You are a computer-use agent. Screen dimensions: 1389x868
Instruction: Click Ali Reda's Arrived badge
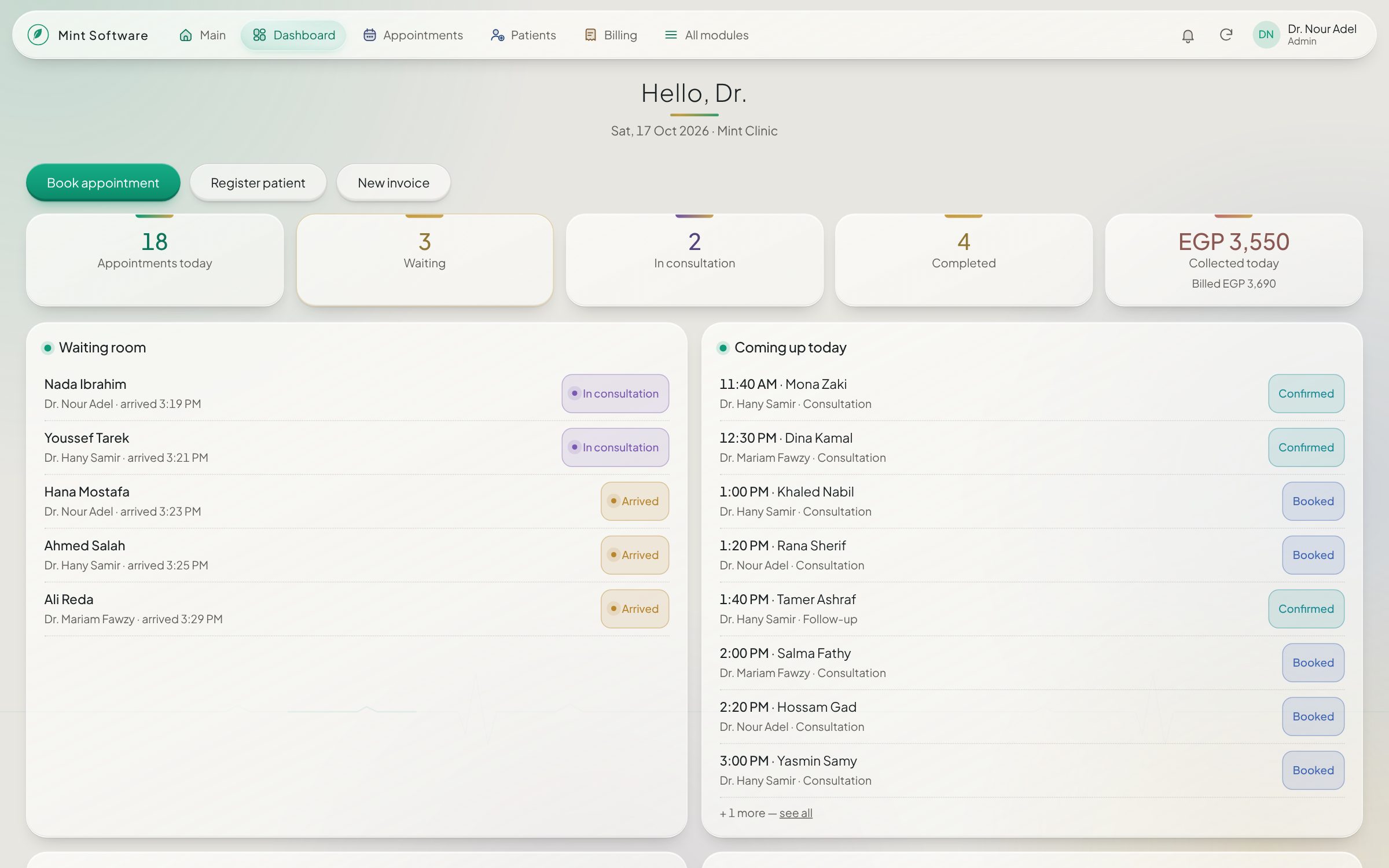coord(635,609)
